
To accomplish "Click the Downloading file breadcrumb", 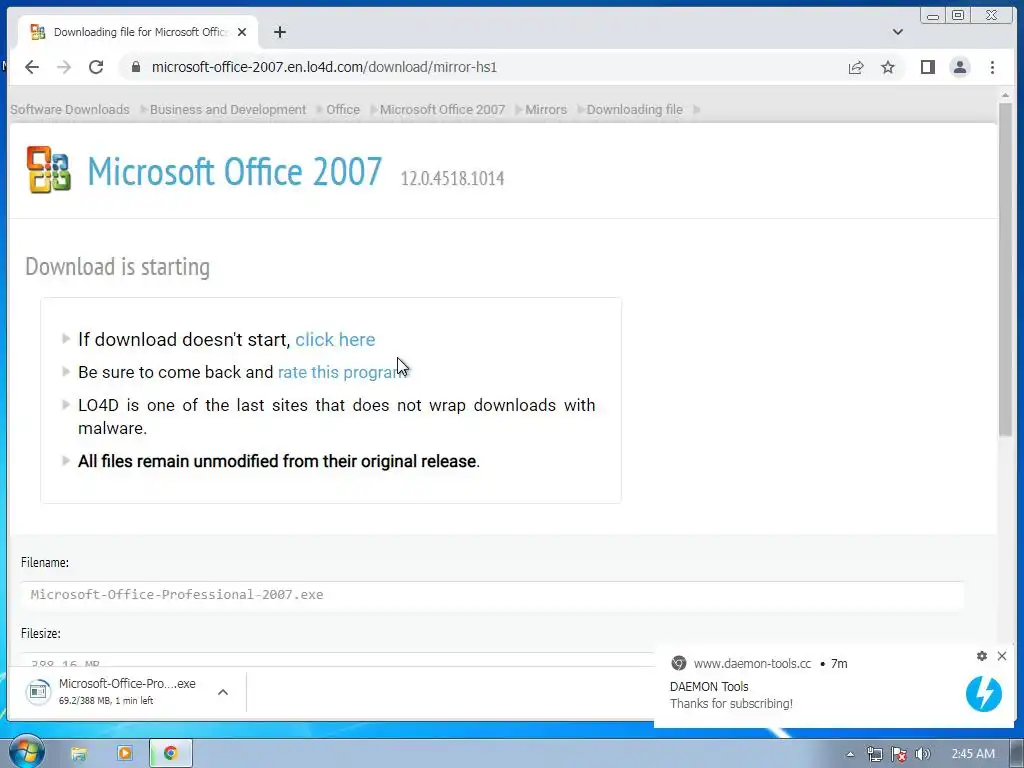I will coord(634,110).
